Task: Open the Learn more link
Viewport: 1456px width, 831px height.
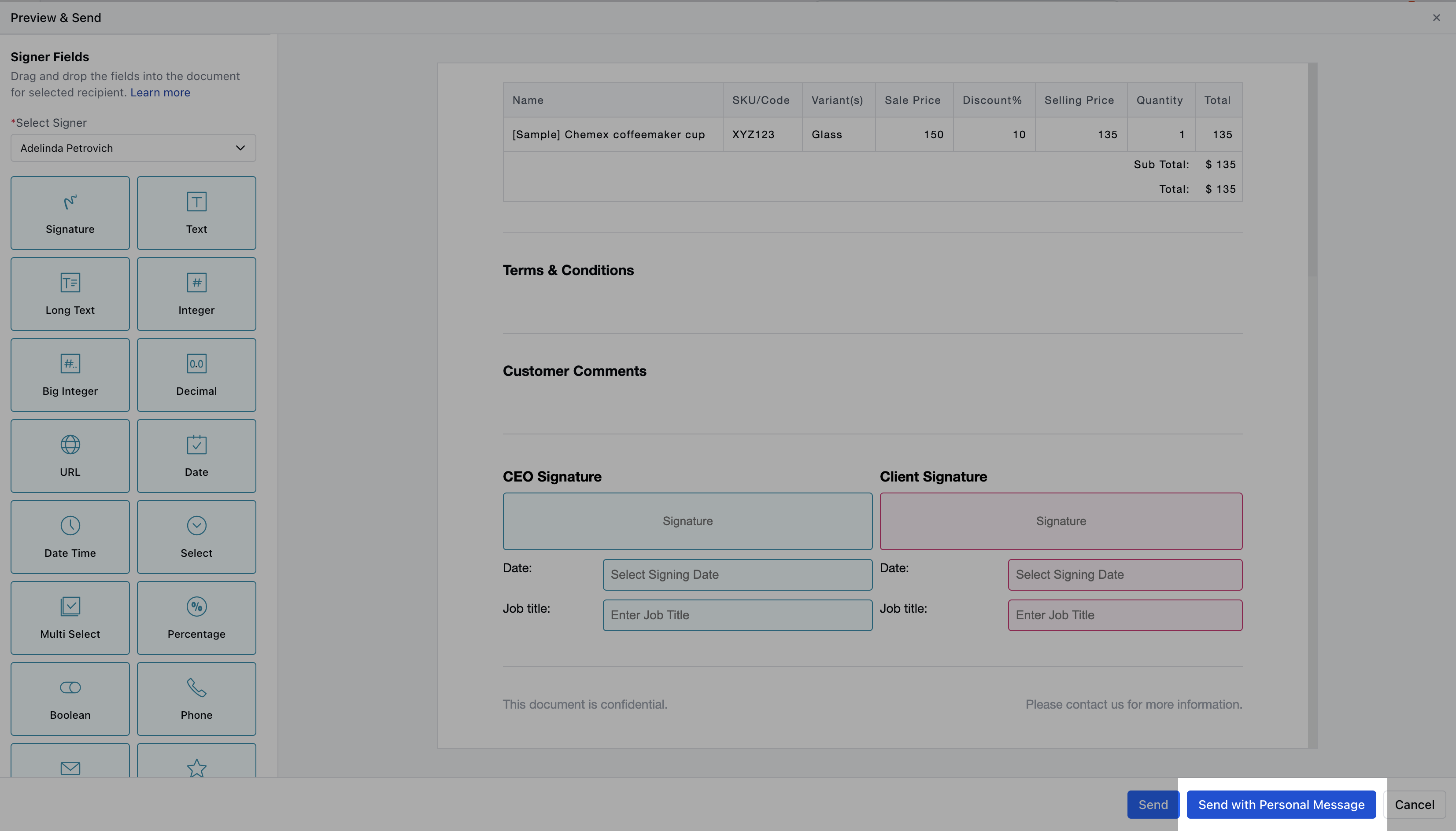Action: [160, 92]
